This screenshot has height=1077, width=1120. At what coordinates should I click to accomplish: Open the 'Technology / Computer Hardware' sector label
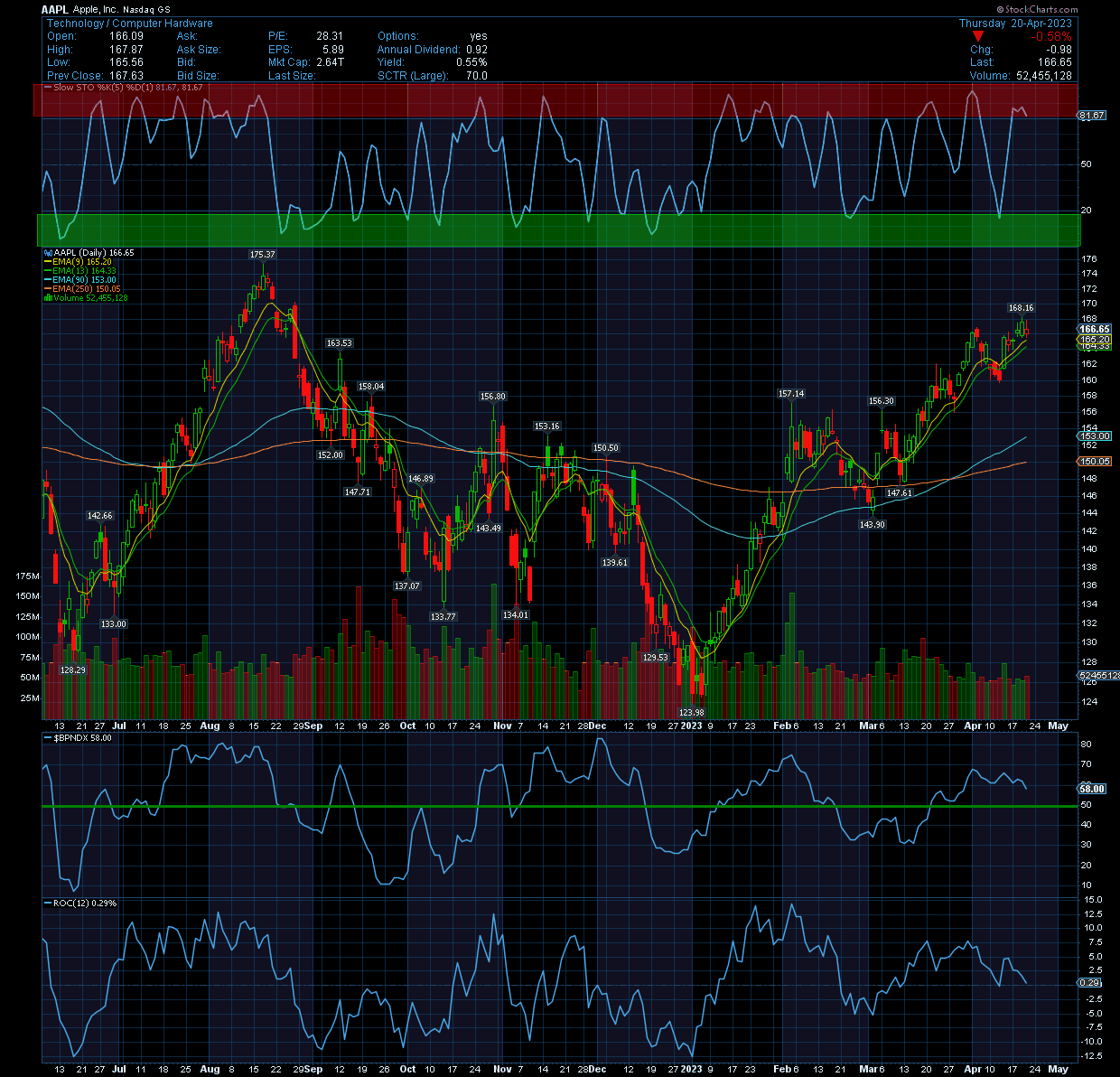130,23
